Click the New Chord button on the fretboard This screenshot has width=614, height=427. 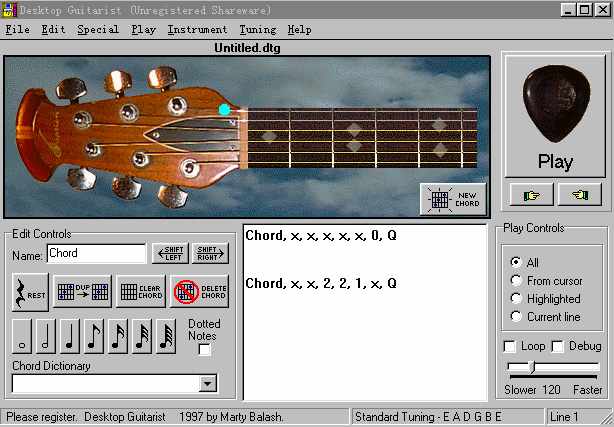tap(453, 199)
